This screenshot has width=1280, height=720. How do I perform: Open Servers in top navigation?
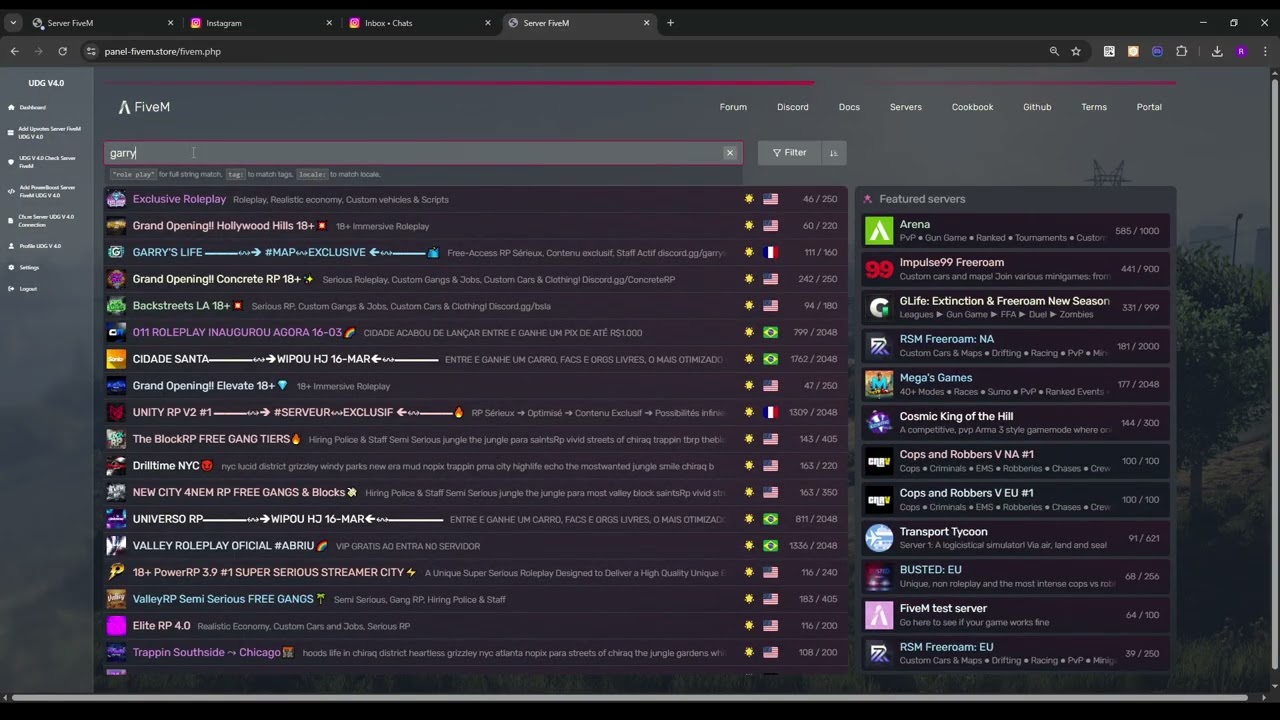pos(906,107)
